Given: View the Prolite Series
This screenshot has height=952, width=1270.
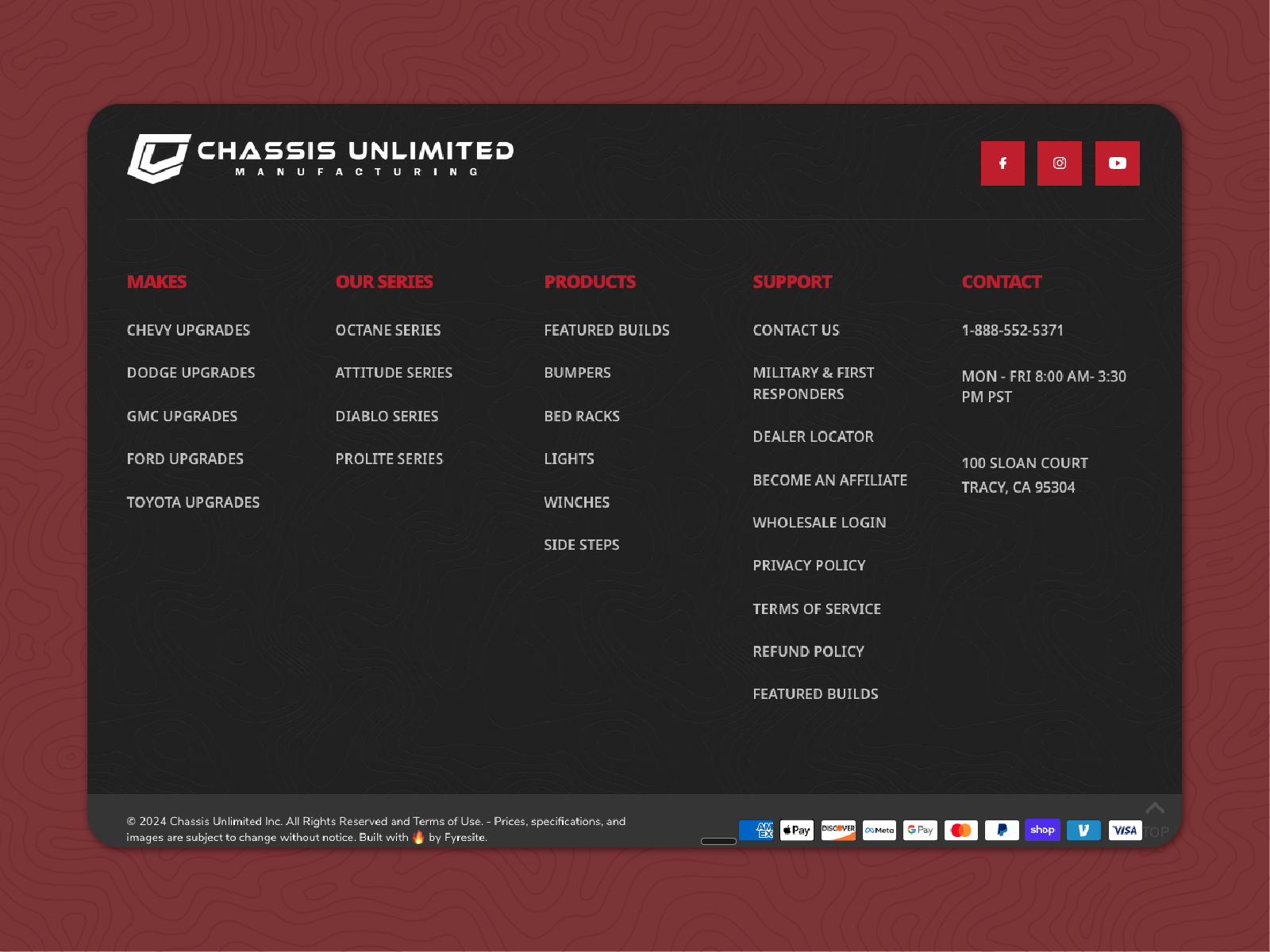Looking at the screenshot, I should coord(389,459).
